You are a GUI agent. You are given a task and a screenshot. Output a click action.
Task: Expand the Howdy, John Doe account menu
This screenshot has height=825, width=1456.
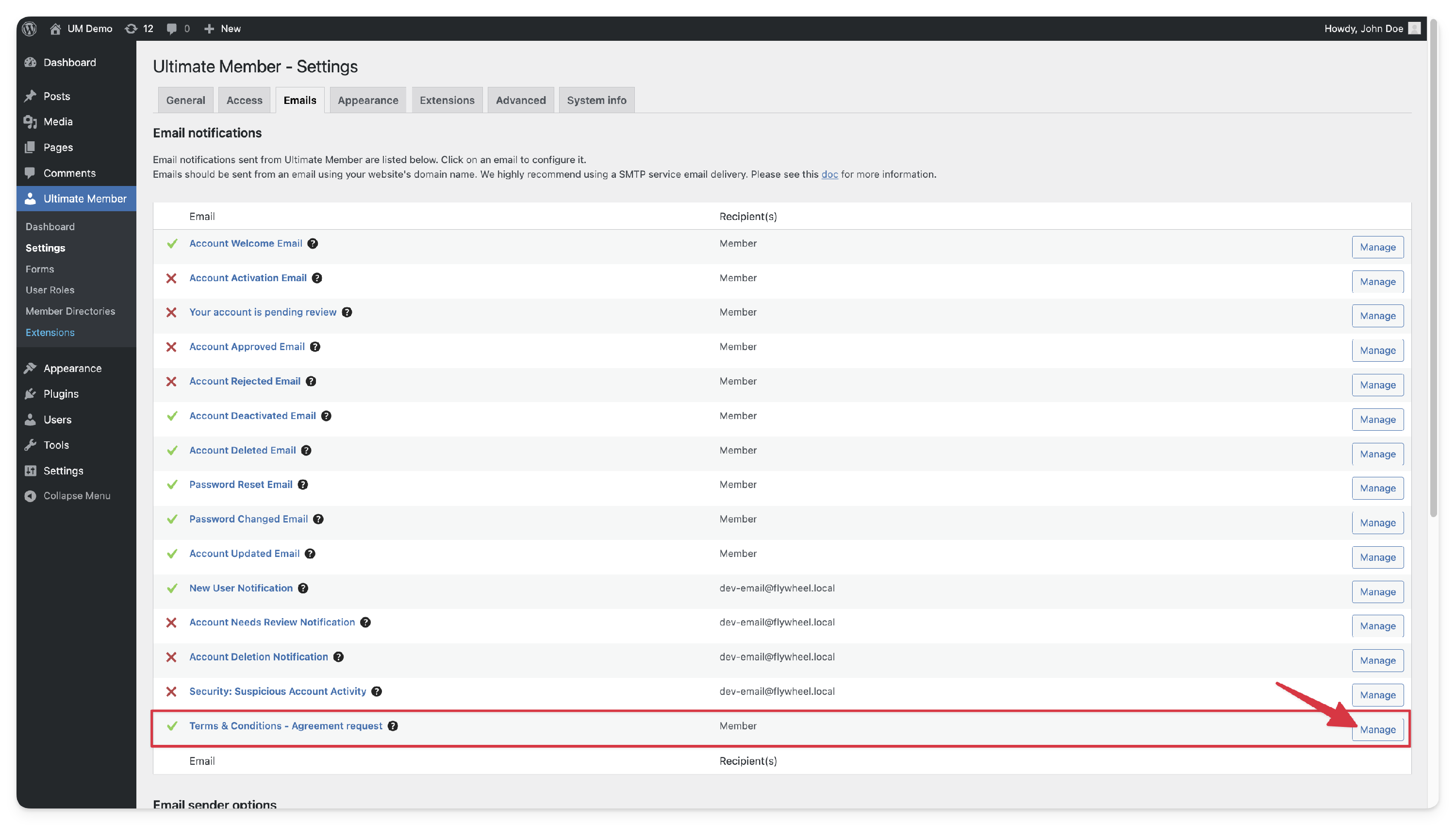point(1363,28)
